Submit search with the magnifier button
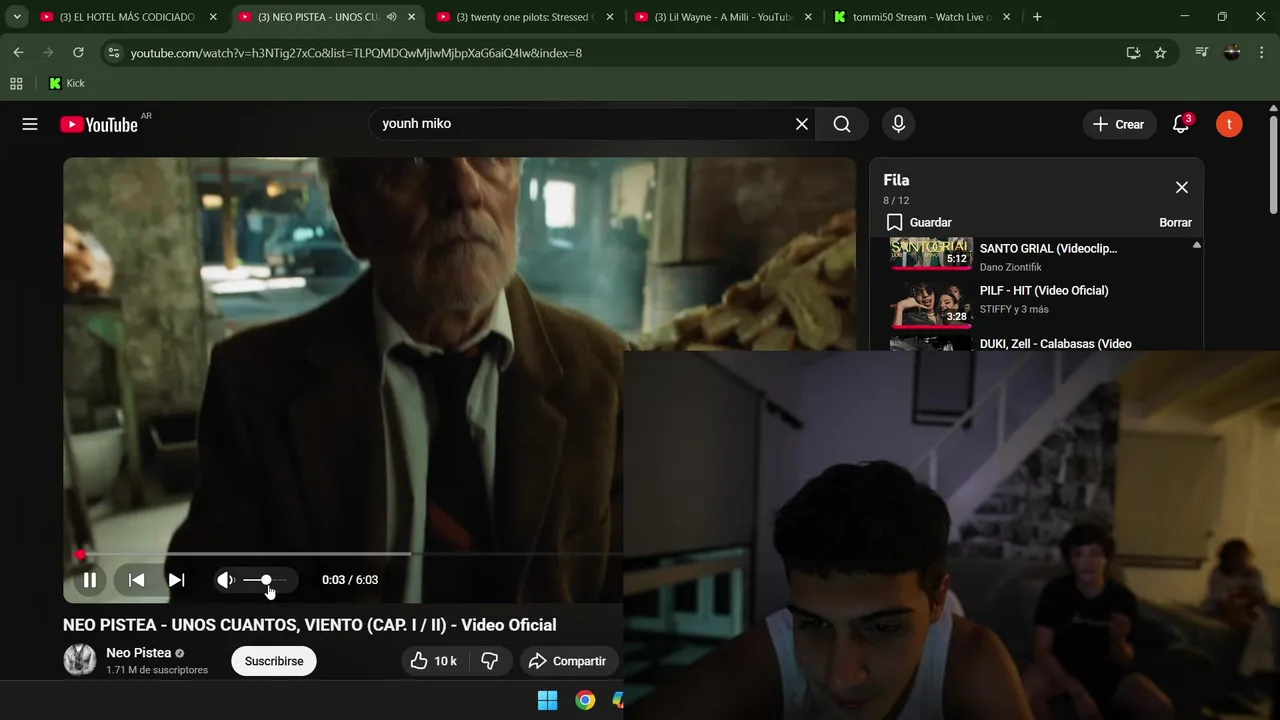This screenshot has width=1280, height=720. [842, 124]
